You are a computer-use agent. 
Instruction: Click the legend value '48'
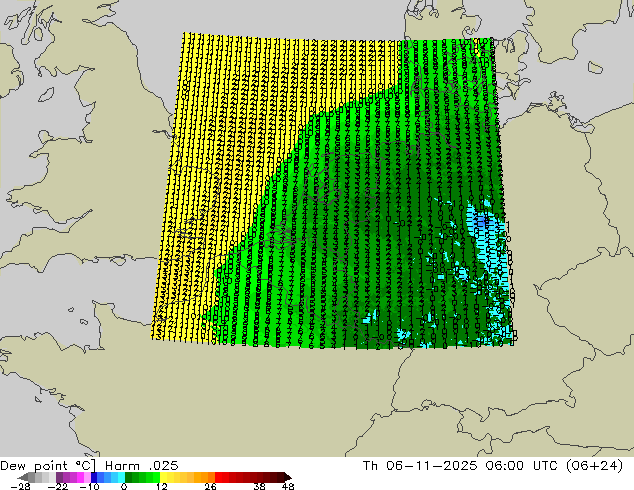(288, 486)
